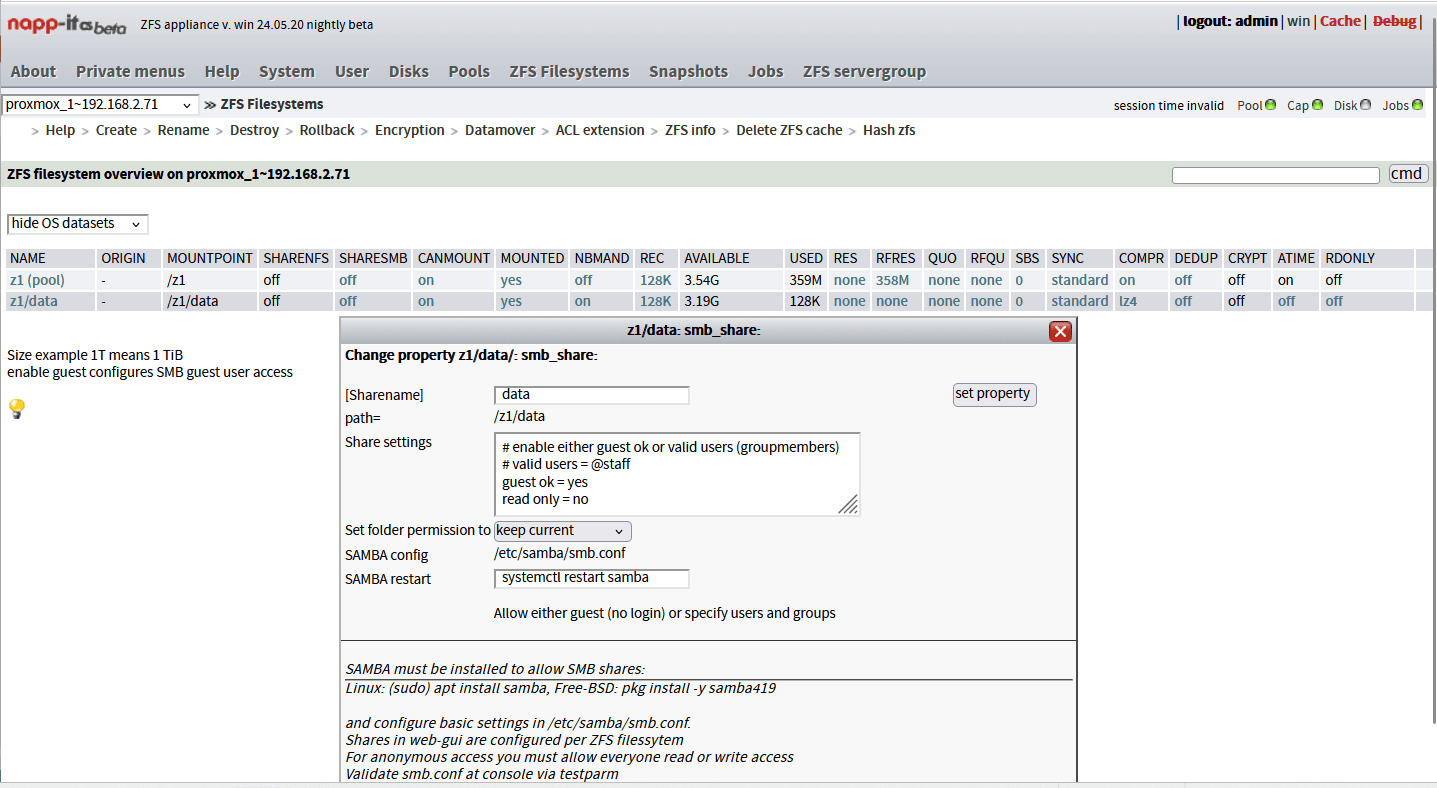Click the Debug link in header
The width and height of the screenshot is (1437, 788).
[1394, 21]
